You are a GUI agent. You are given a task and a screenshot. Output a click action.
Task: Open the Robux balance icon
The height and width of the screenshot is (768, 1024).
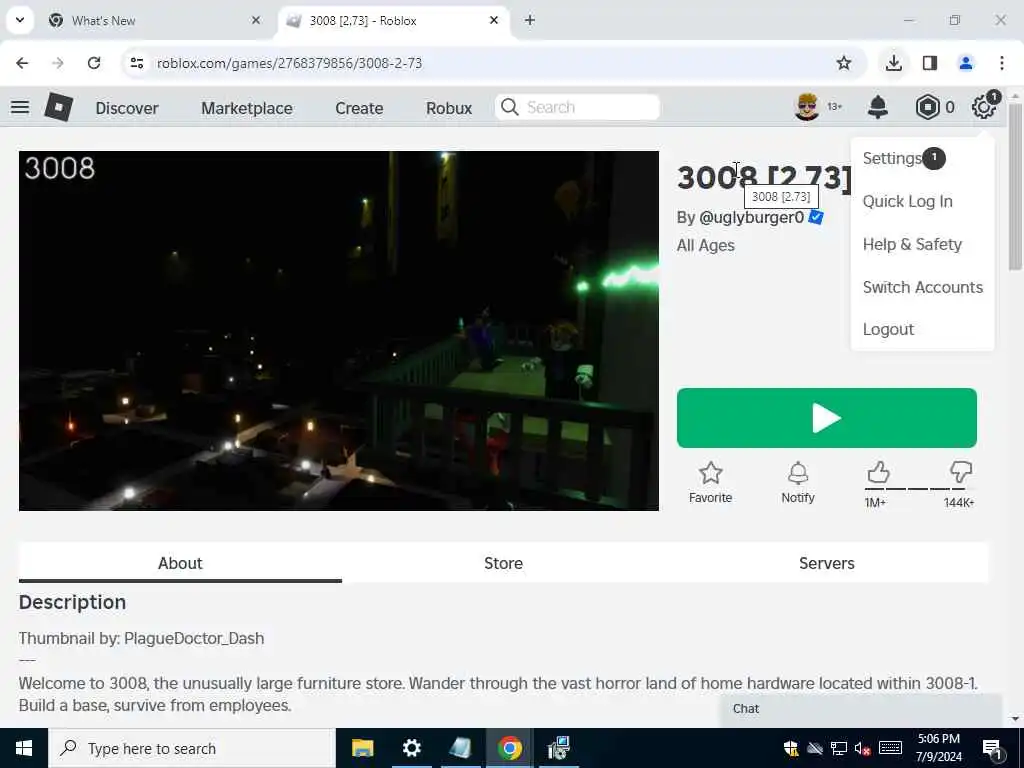927,107
